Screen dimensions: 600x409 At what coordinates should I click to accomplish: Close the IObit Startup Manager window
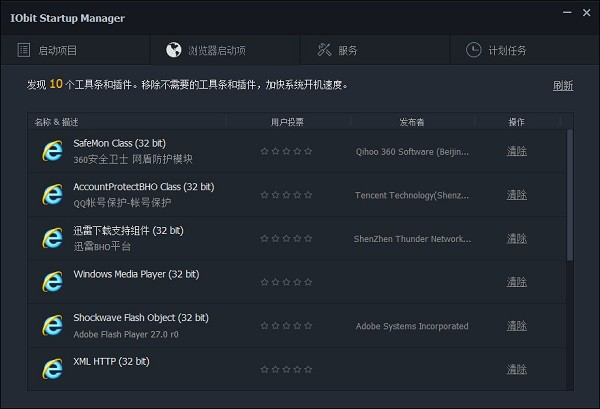[586, 13]
